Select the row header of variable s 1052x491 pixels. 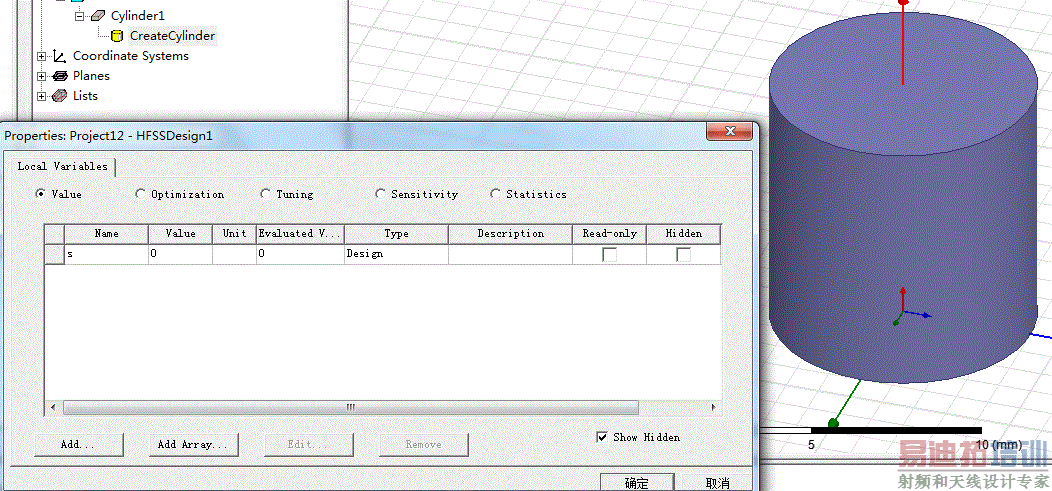pos(54,254)
